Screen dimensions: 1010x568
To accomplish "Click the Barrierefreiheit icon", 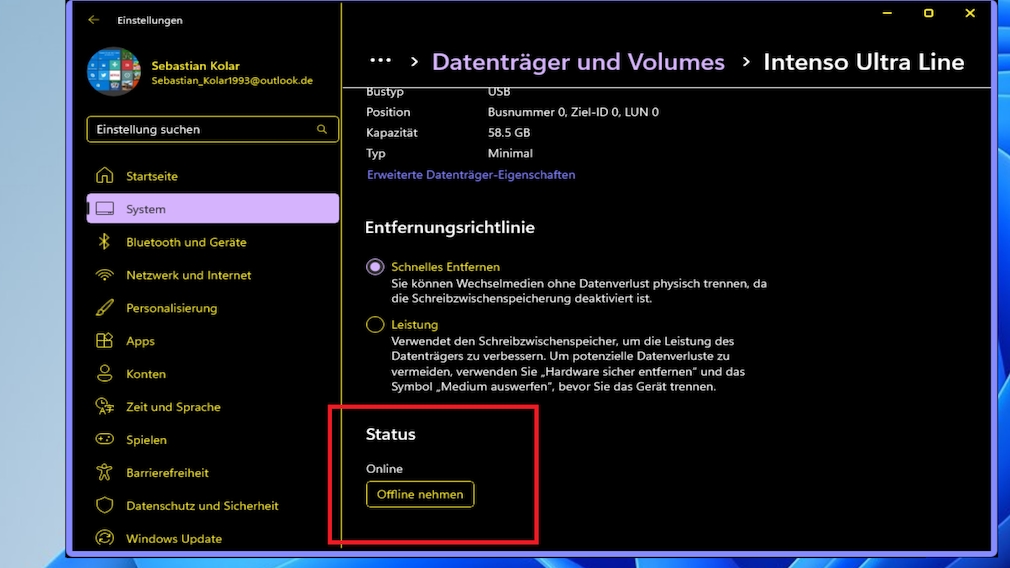I will point(104,472).
